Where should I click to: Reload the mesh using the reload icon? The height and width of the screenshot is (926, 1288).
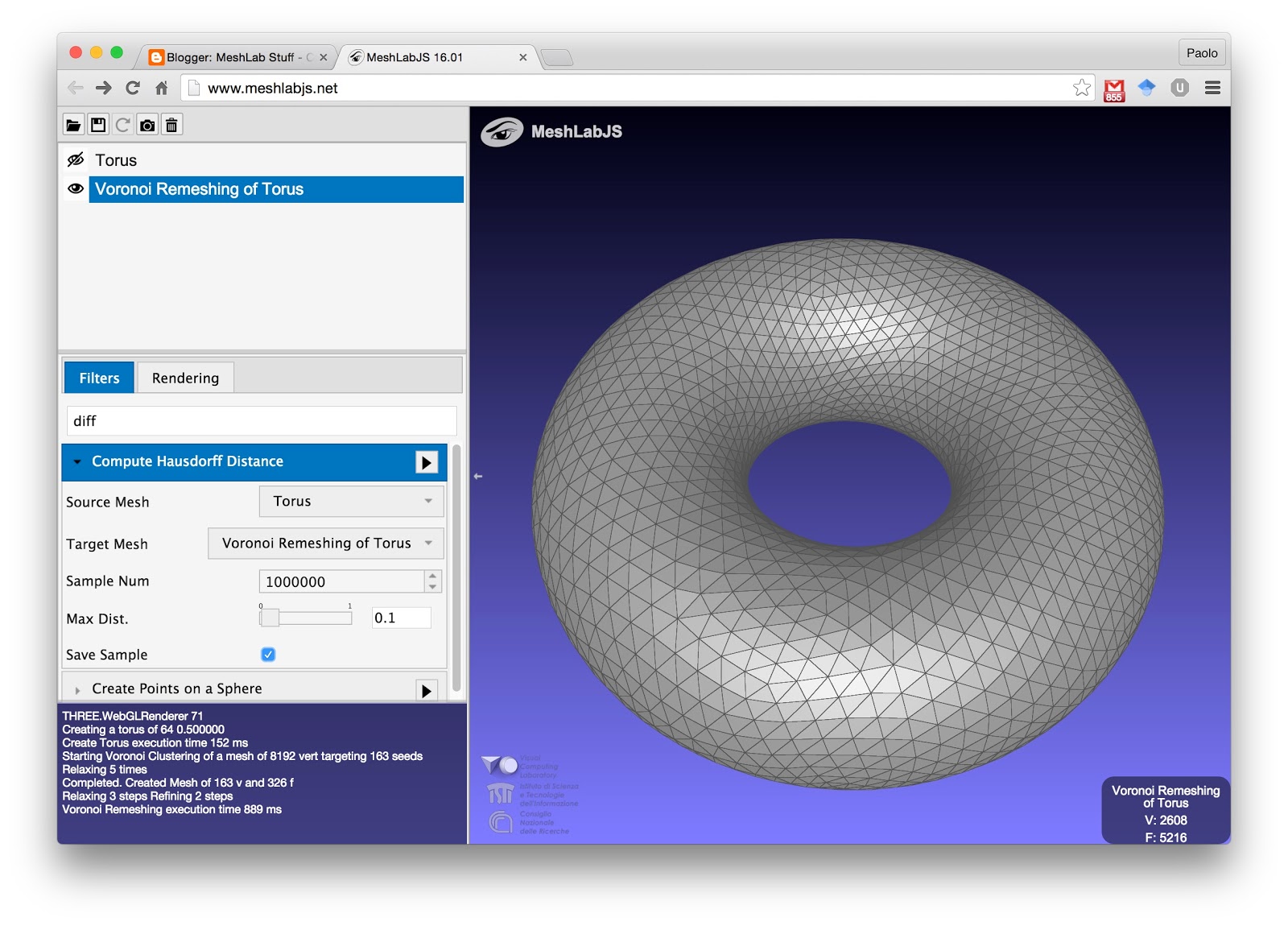[x=122, y=124]
